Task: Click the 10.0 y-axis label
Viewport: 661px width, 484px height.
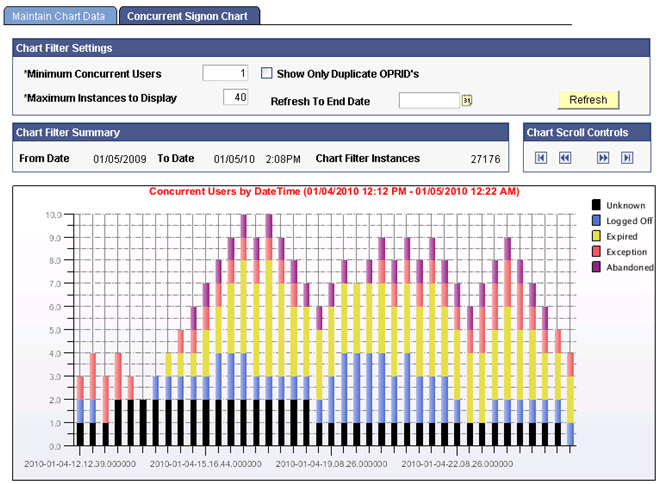Action: 54,215
